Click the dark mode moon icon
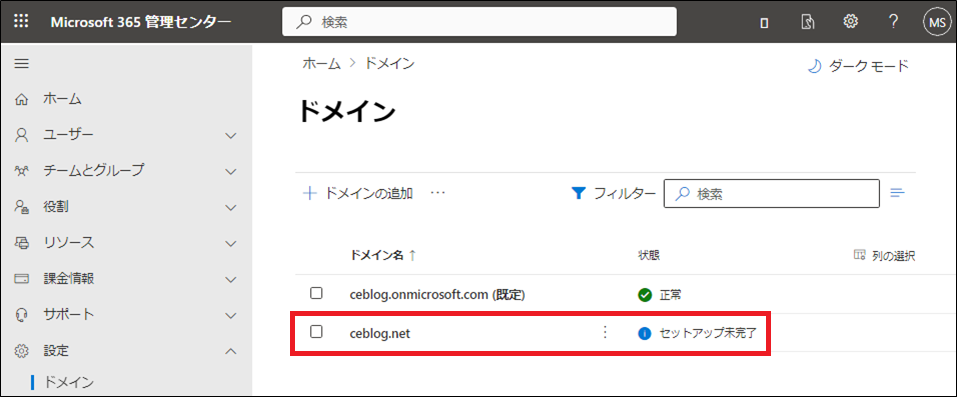The width and height of the screenshot is (957, 397). pos(814,67)
